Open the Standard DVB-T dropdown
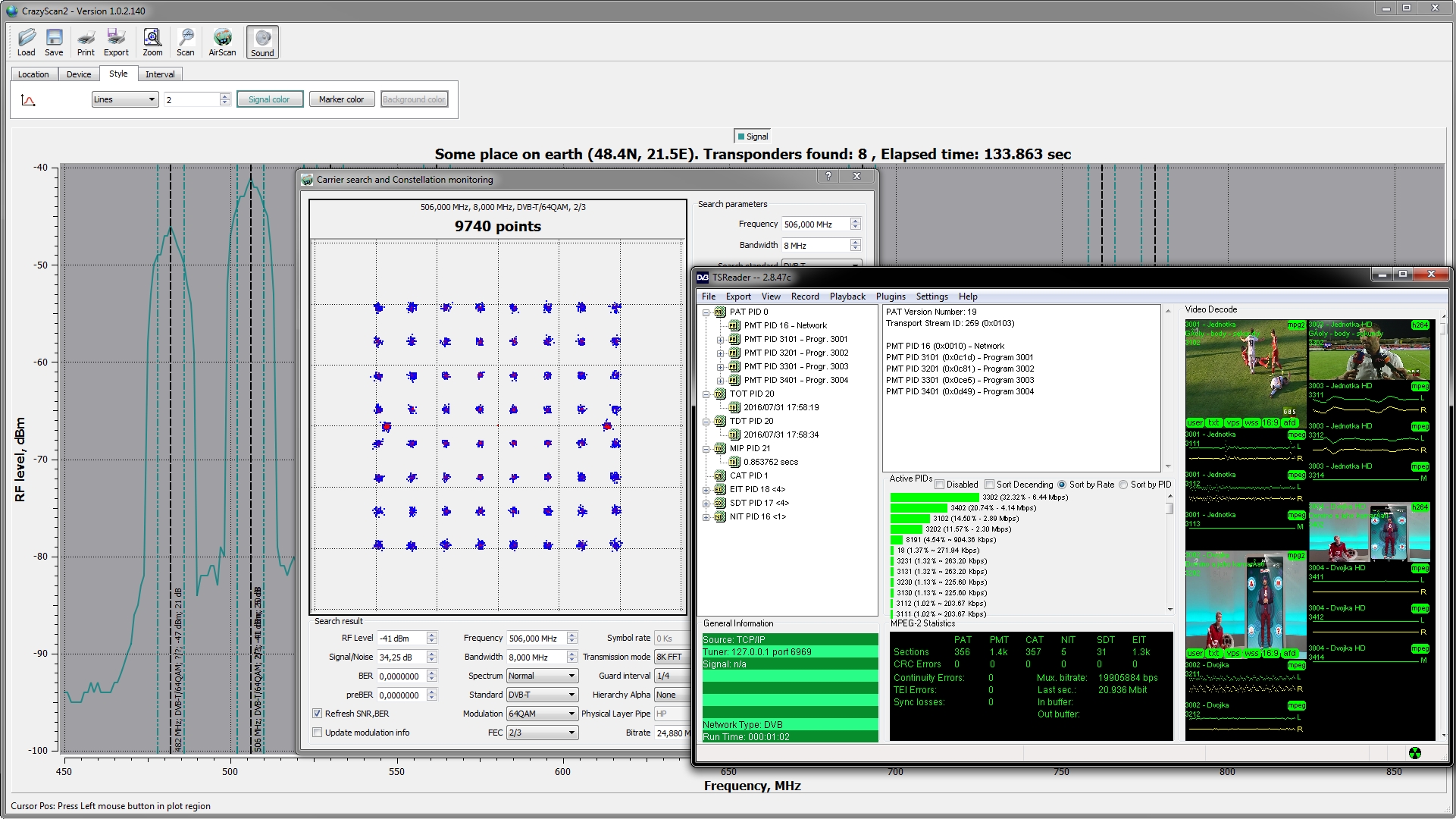 [542, 695]
